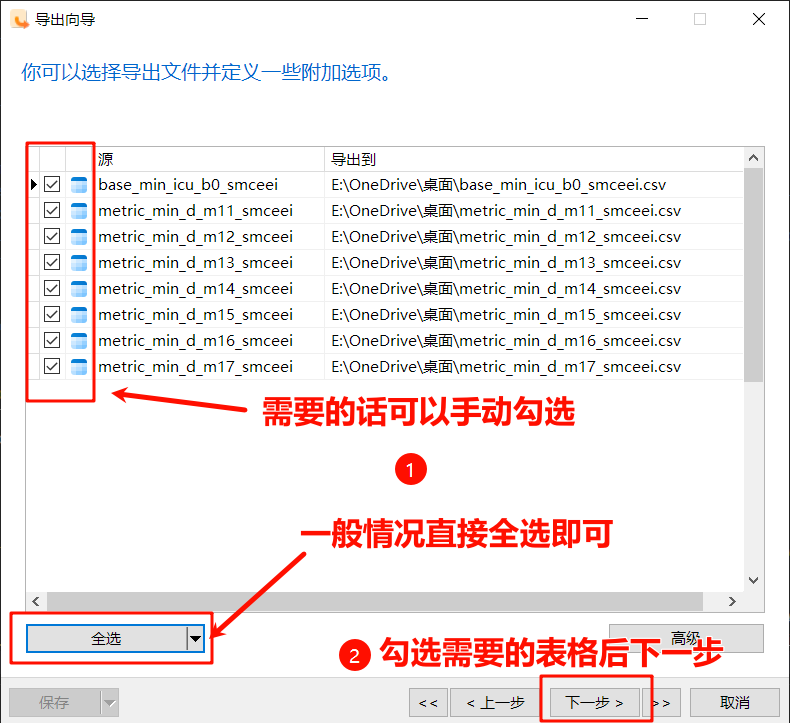
Task: Open the 全选 dropdown arrow
Action: (195, 638)
